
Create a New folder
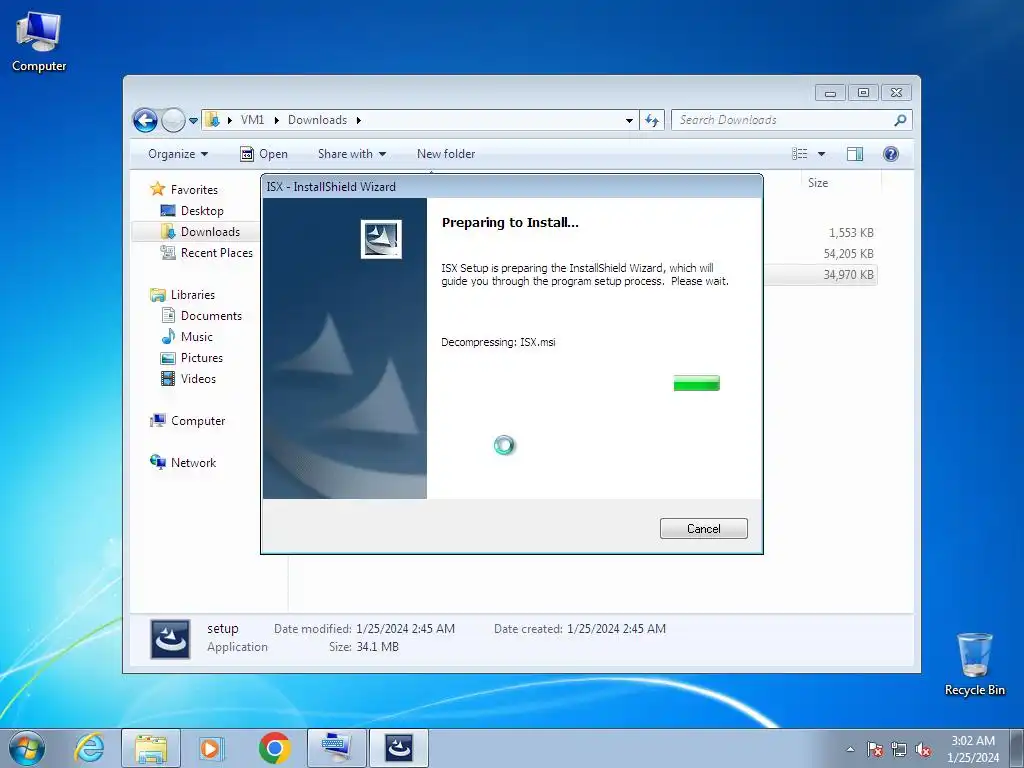(x=446, y=154)
